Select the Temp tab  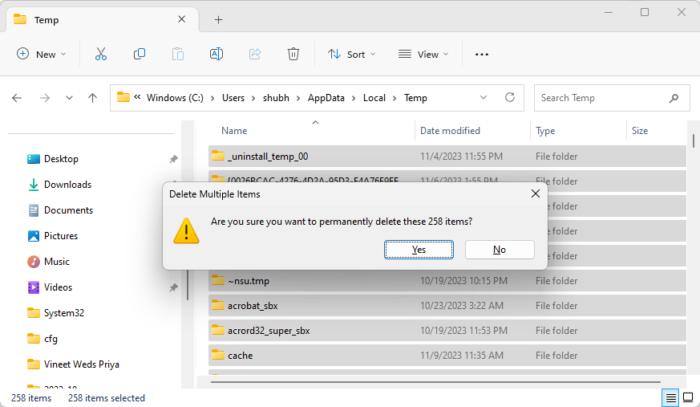pyautogui.click(x=101, y=20)
